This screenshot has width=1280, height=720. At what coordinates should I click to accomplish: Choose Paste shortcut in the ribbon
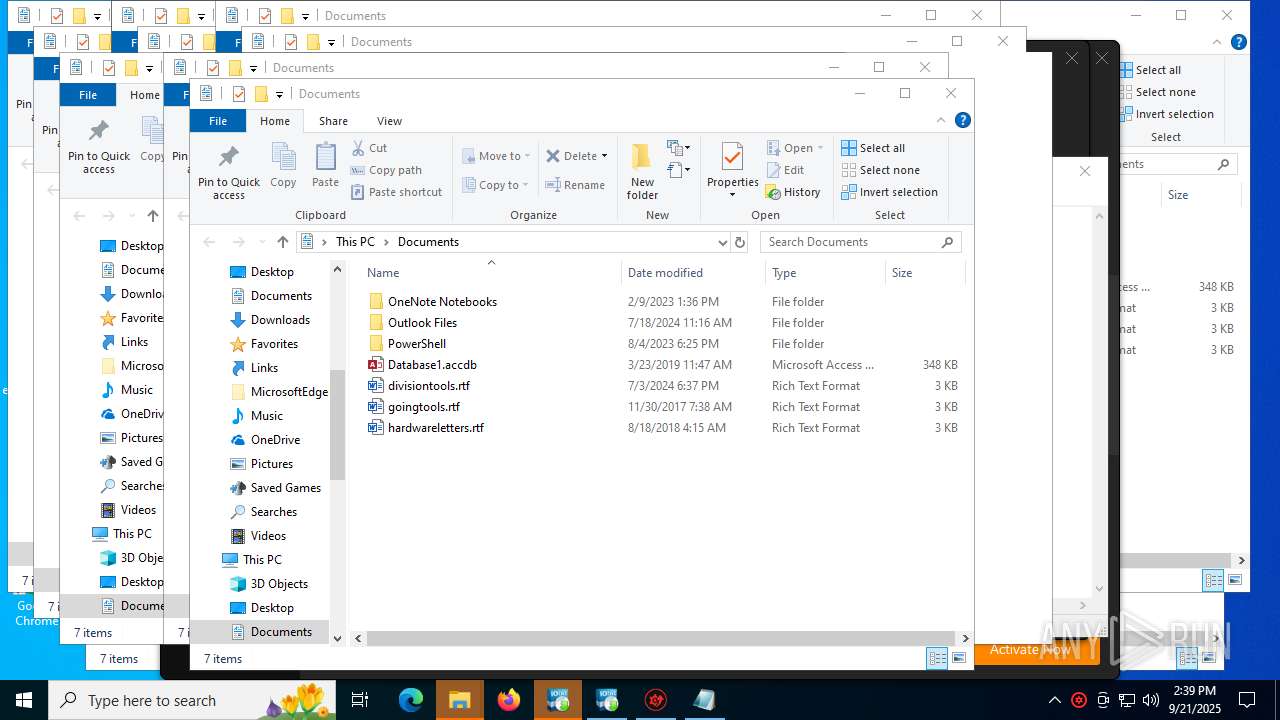point(396,192)
